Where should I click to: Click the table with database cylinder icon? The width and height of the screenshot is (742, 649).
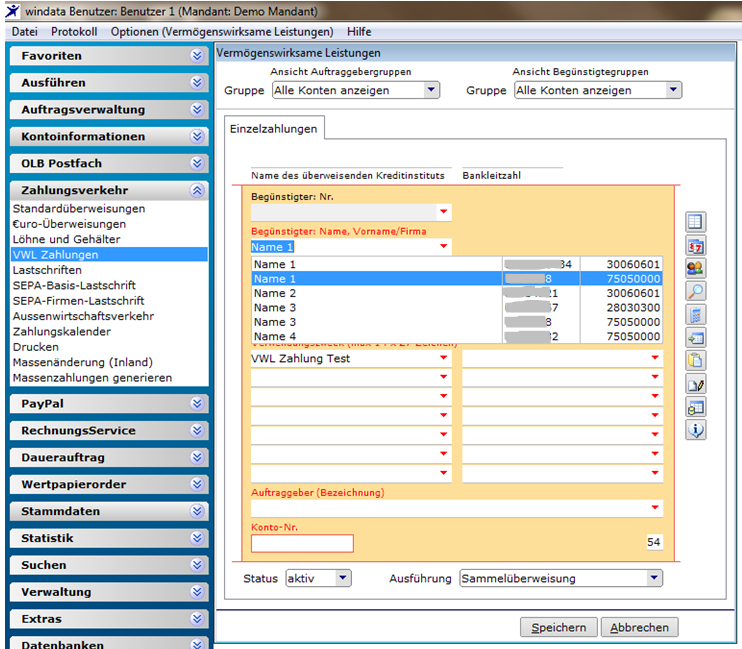click(696, 407)
